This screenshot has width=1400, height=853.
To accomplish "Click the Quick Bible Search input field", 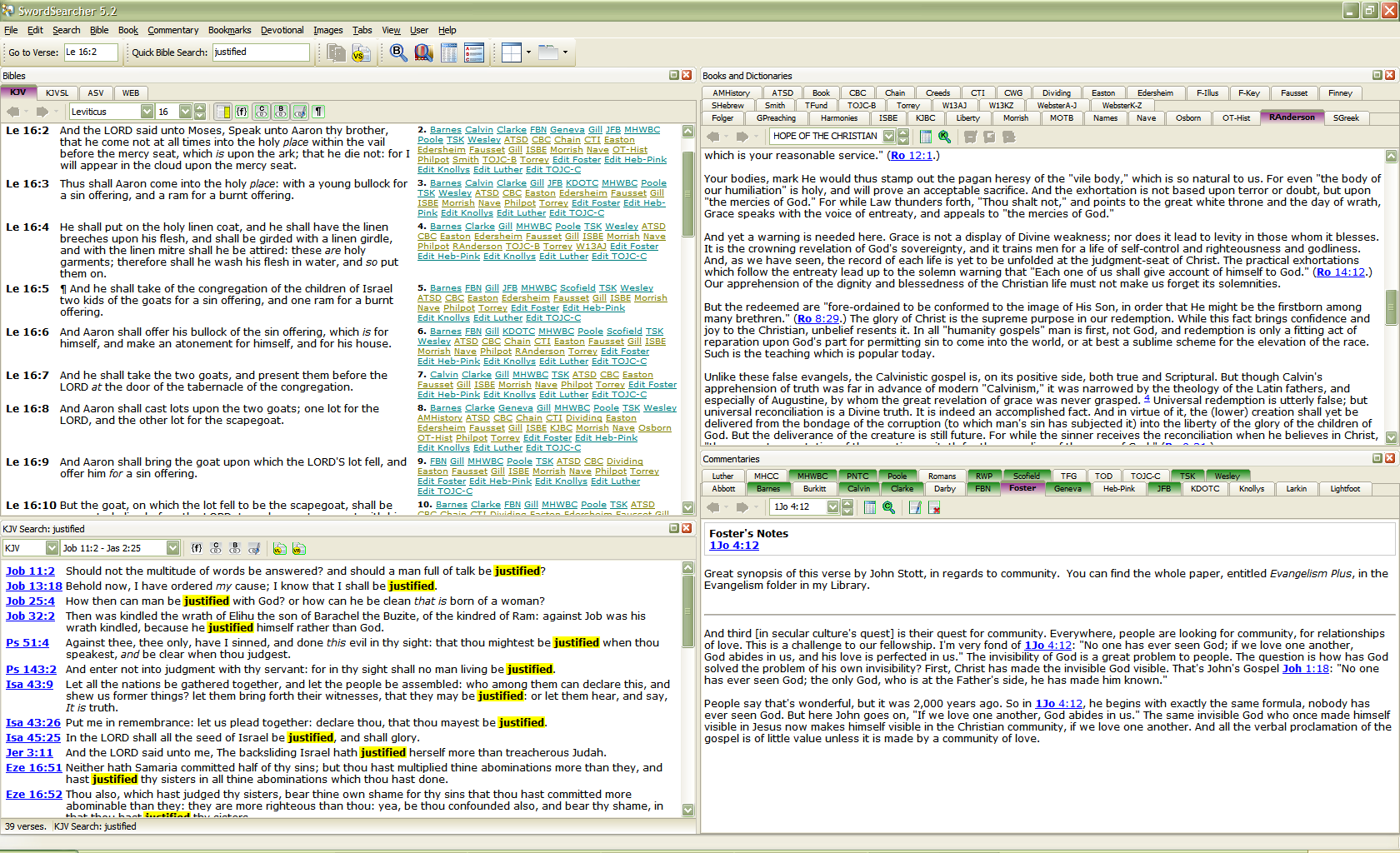I will click(x=260, y=52).
